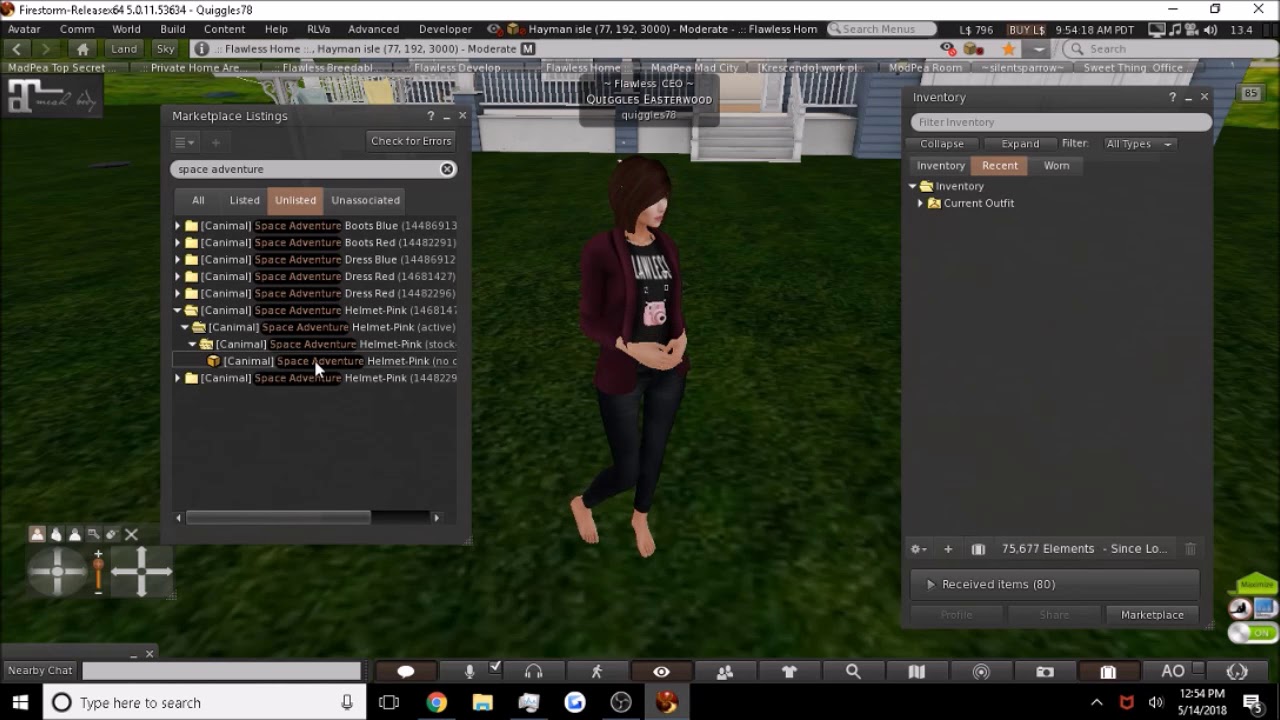Image resolution: width=1280 pixels, height=720 pixels.
Task: Open File Explorer from taskbar
Action: pyautogui.click(x=482, y=703)
